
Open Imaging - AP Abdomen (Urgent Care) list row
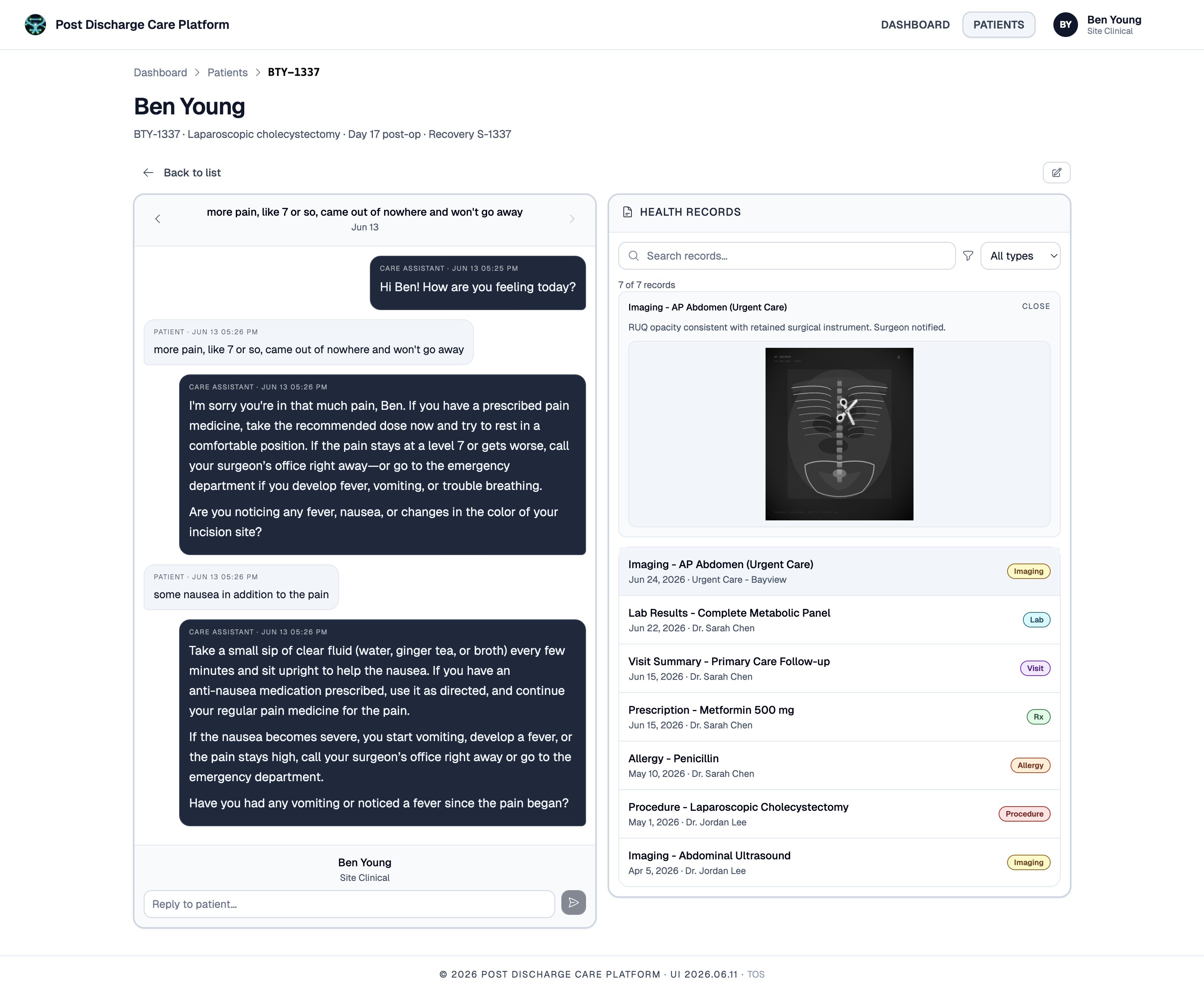839,572
